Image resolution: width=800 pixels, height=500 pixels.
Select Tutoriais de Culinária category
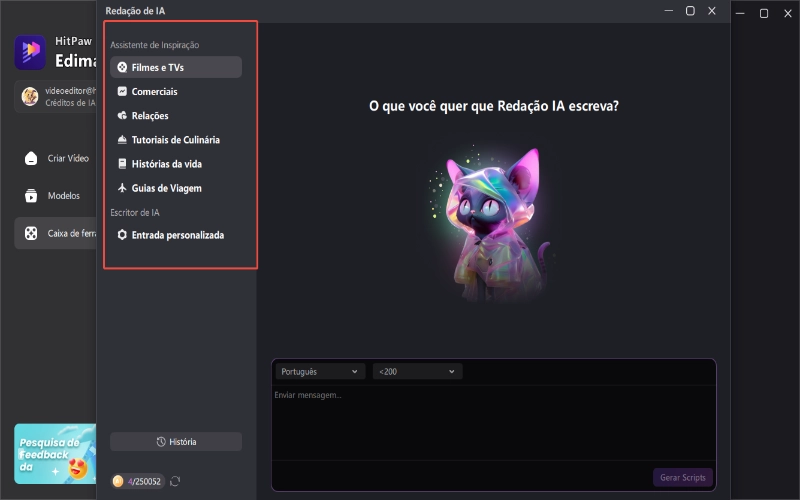pyautogui.click(x=176, y=139)
